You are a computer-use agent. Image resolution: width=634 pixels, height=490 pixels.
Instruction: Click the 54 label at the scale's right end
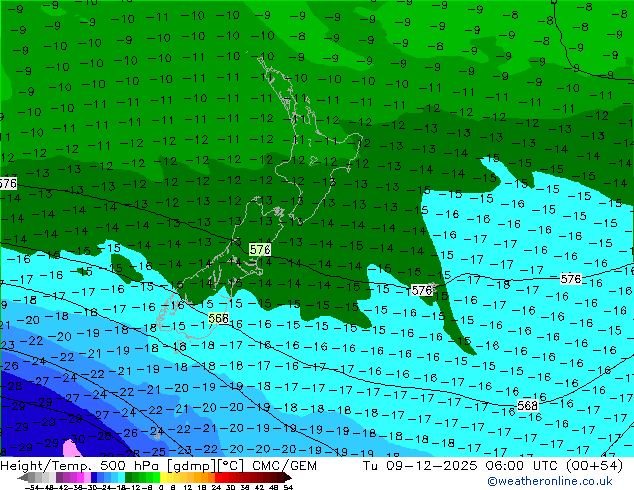click(x=287, y=487)
